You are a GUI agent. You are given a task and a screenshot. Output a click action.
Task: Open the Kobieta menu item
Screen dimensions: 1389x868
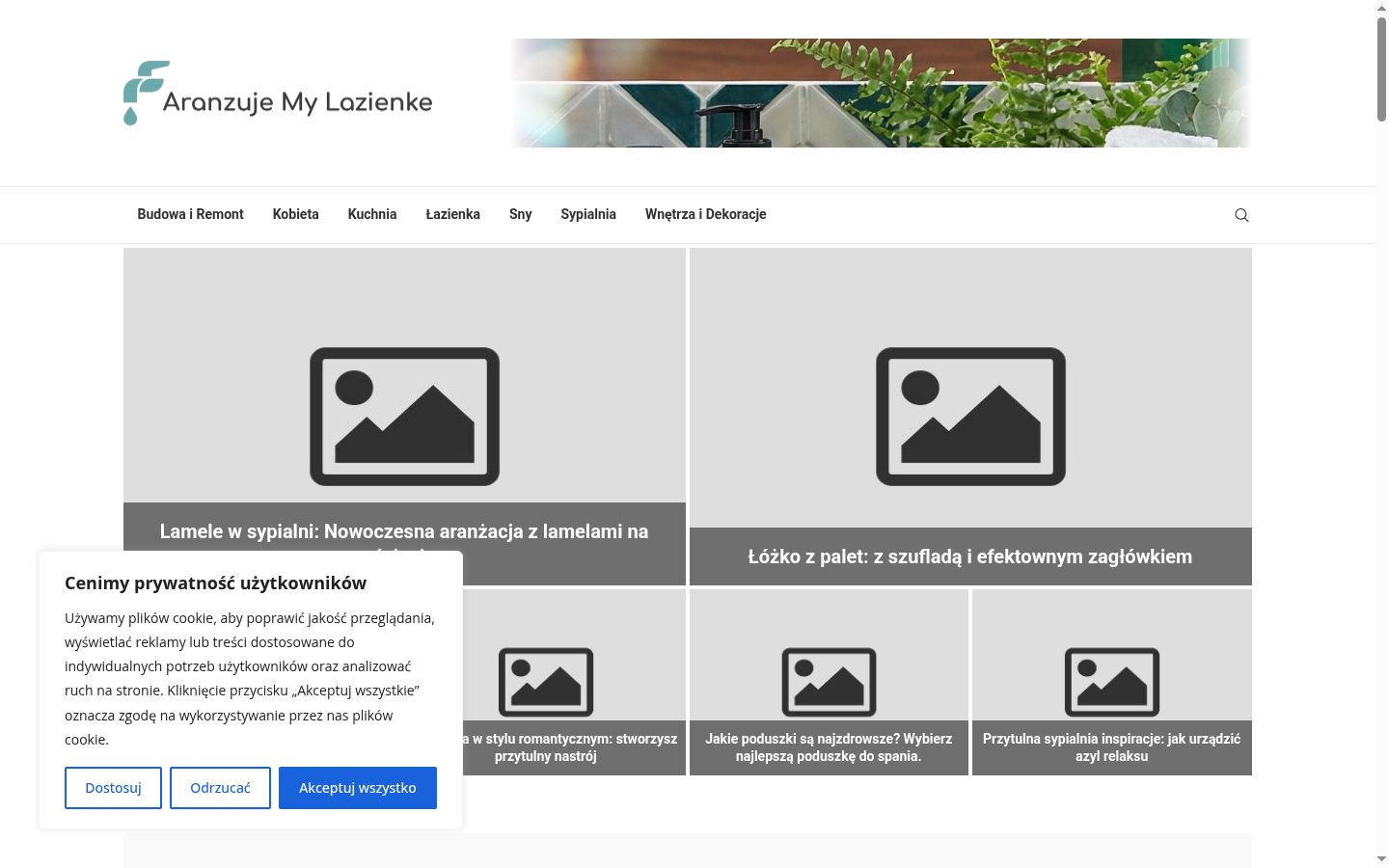pyautogui.click(x=295, y=214)
